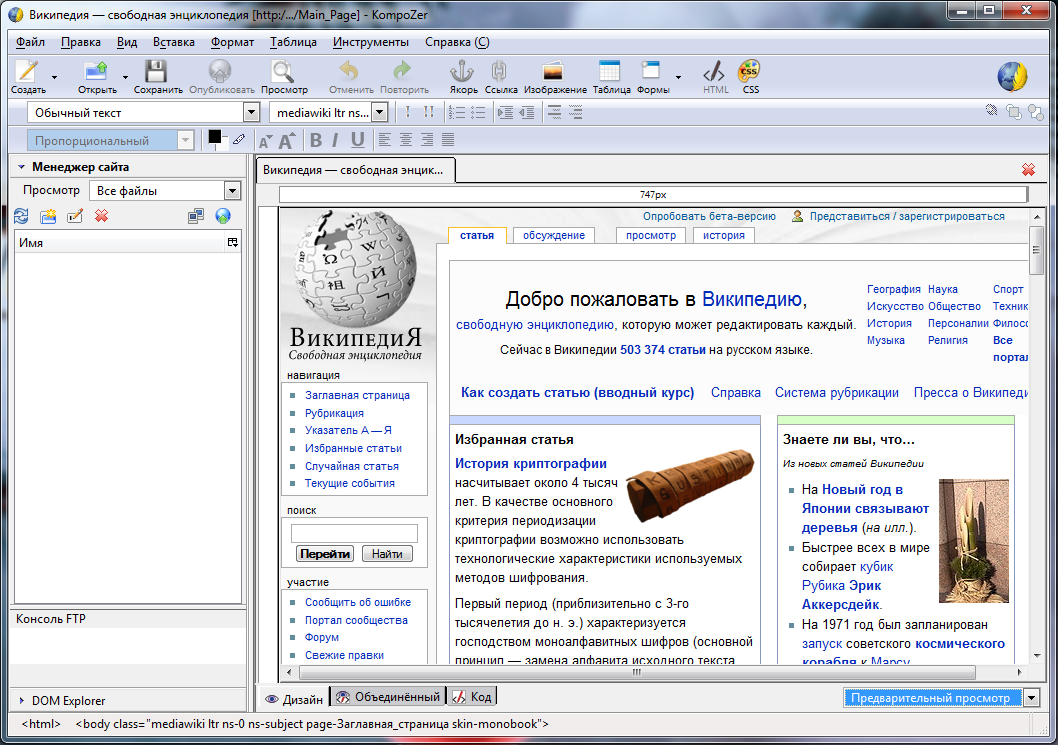Click the horizontal scrollbar of the page
Screen dimensions: 1058x745
click(x=637, y=672)
